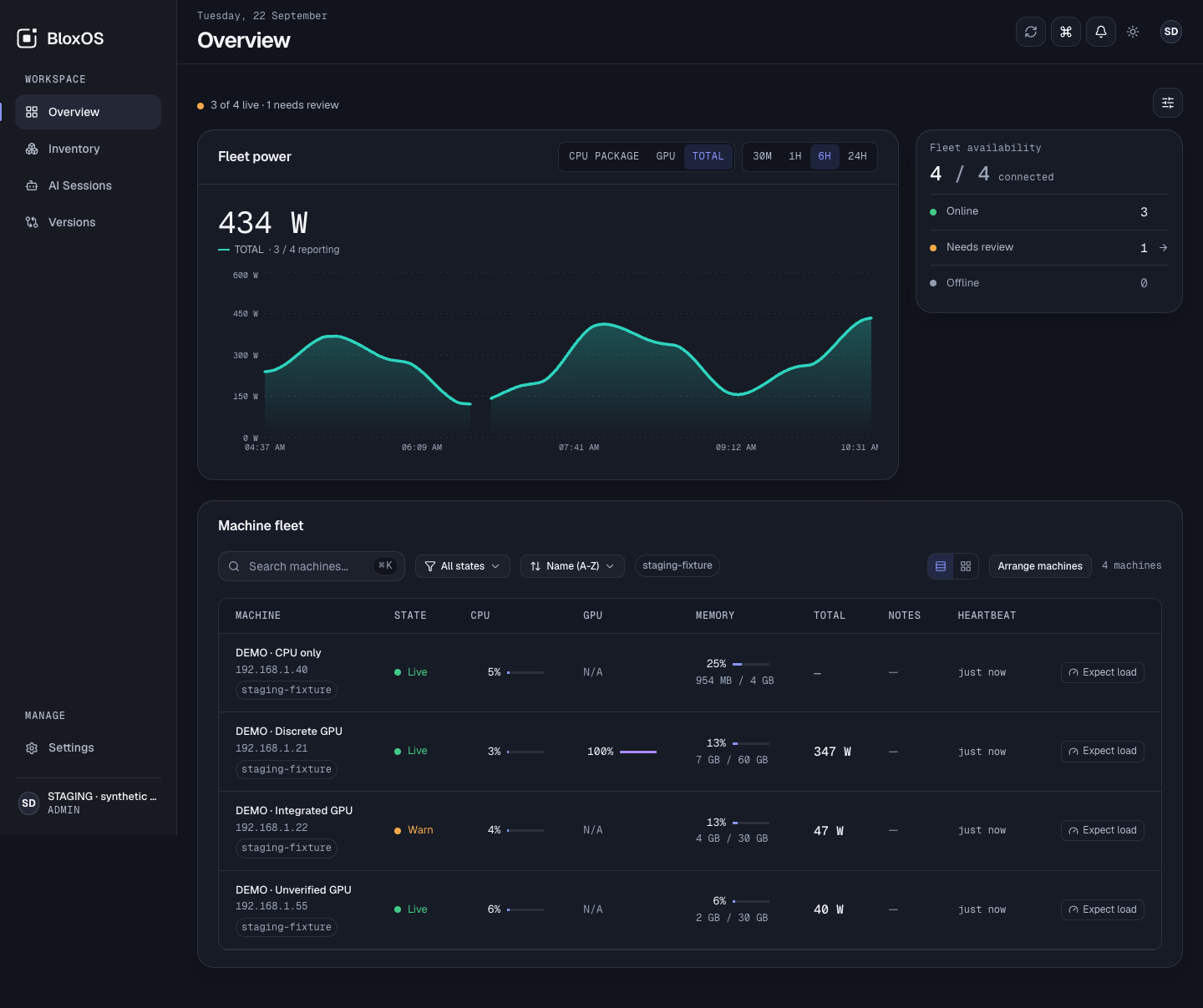
Task: Click gauge icon in CPU only row
Action: (x=1074, y=672)
